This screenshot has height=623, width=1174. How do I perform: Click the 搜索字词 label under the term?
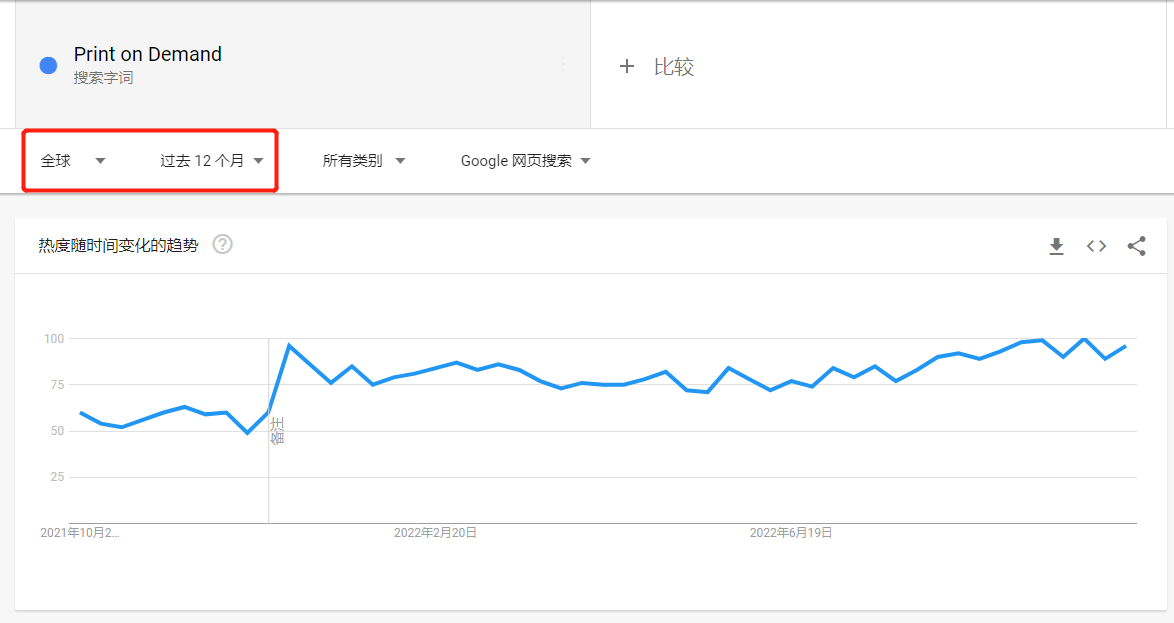103,78
